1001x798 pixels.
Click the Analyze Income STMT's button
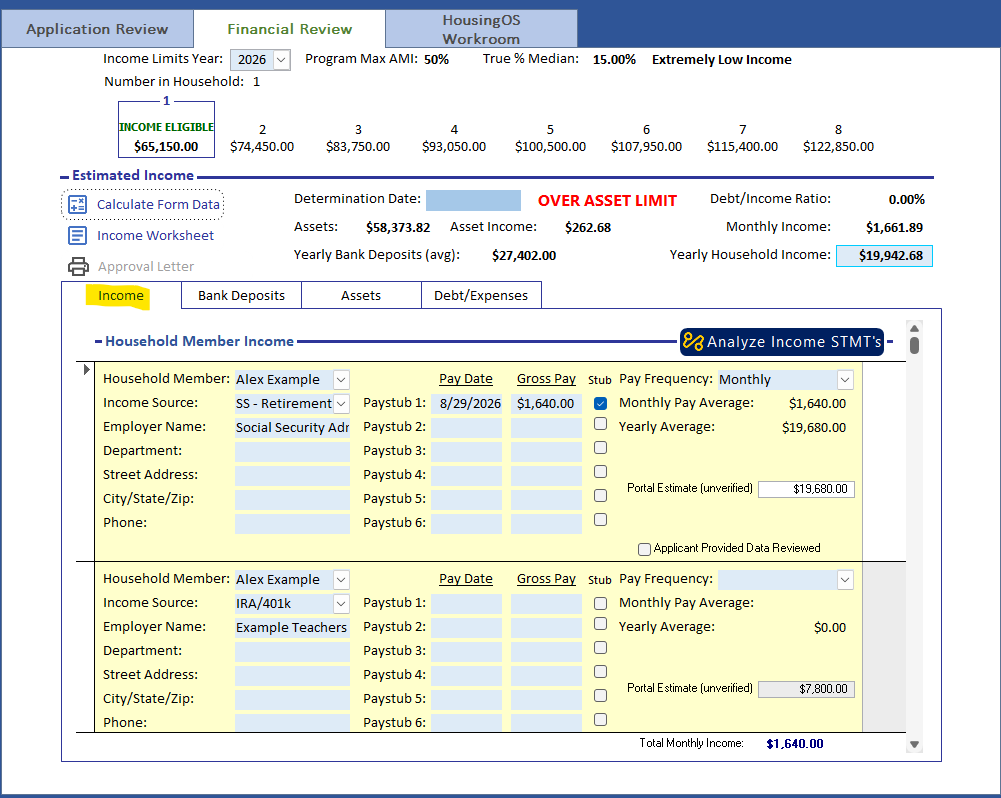coord(782,342)
